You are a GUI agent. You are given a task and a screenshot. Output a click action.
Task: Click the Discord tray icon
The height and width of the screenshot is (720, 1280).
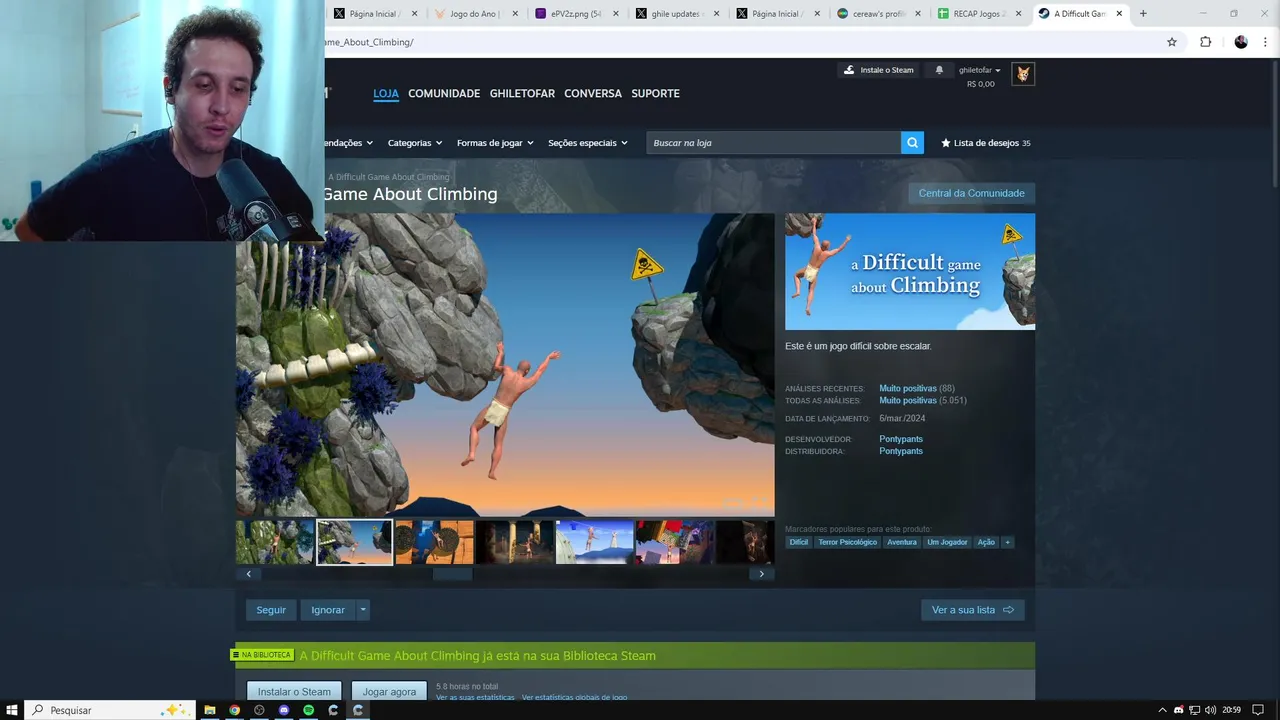coord(1178,710)
